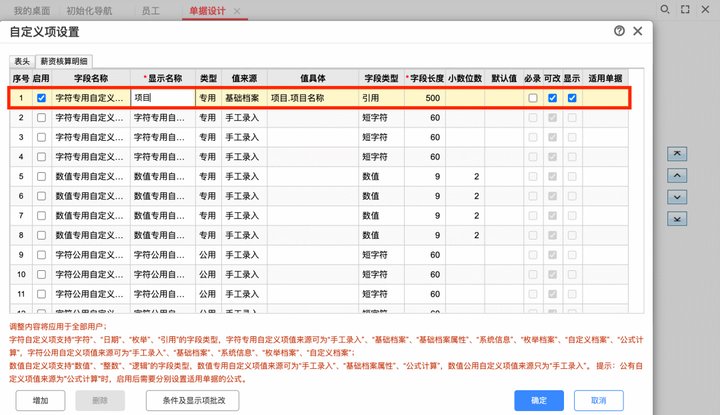Select the 单据设计 tab
720x415 pixels.
point(208,11)
